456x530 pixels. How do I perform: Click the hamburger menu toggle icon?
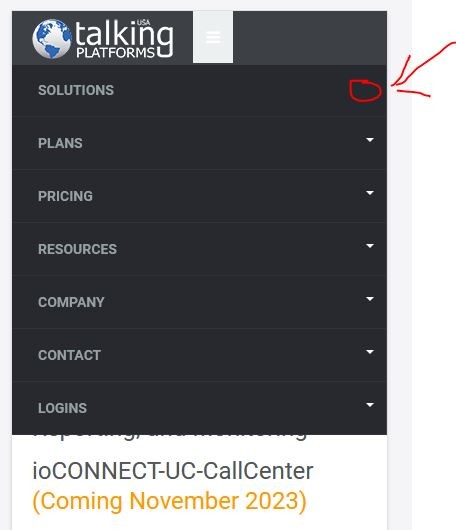coord(213,37)
